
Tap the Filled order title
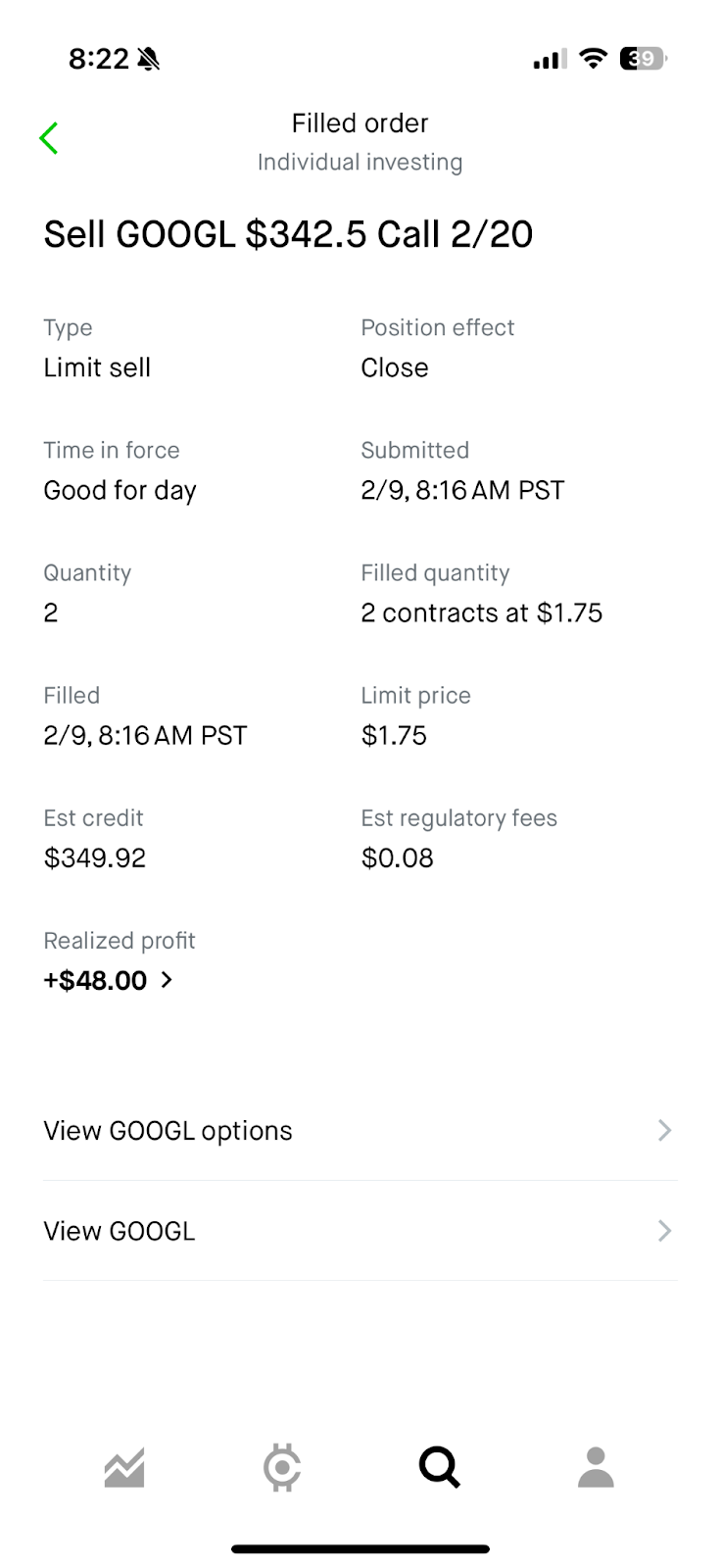(x=360, y=123)
